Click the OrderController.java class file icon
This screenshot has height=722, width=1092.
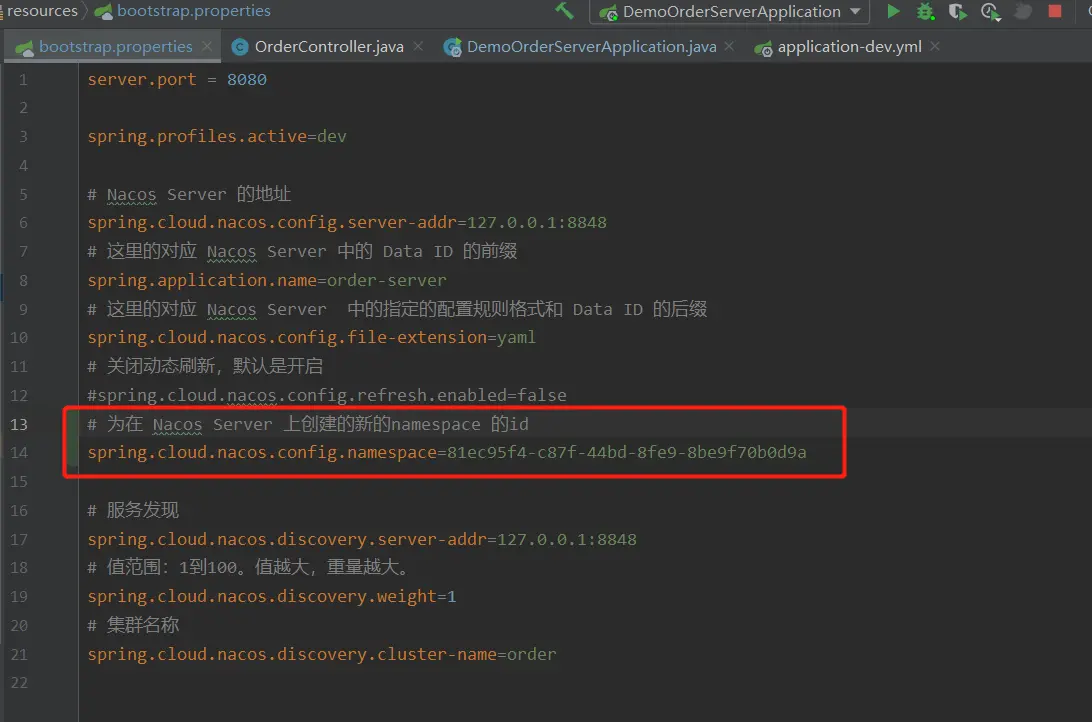(x=240, y=47)
